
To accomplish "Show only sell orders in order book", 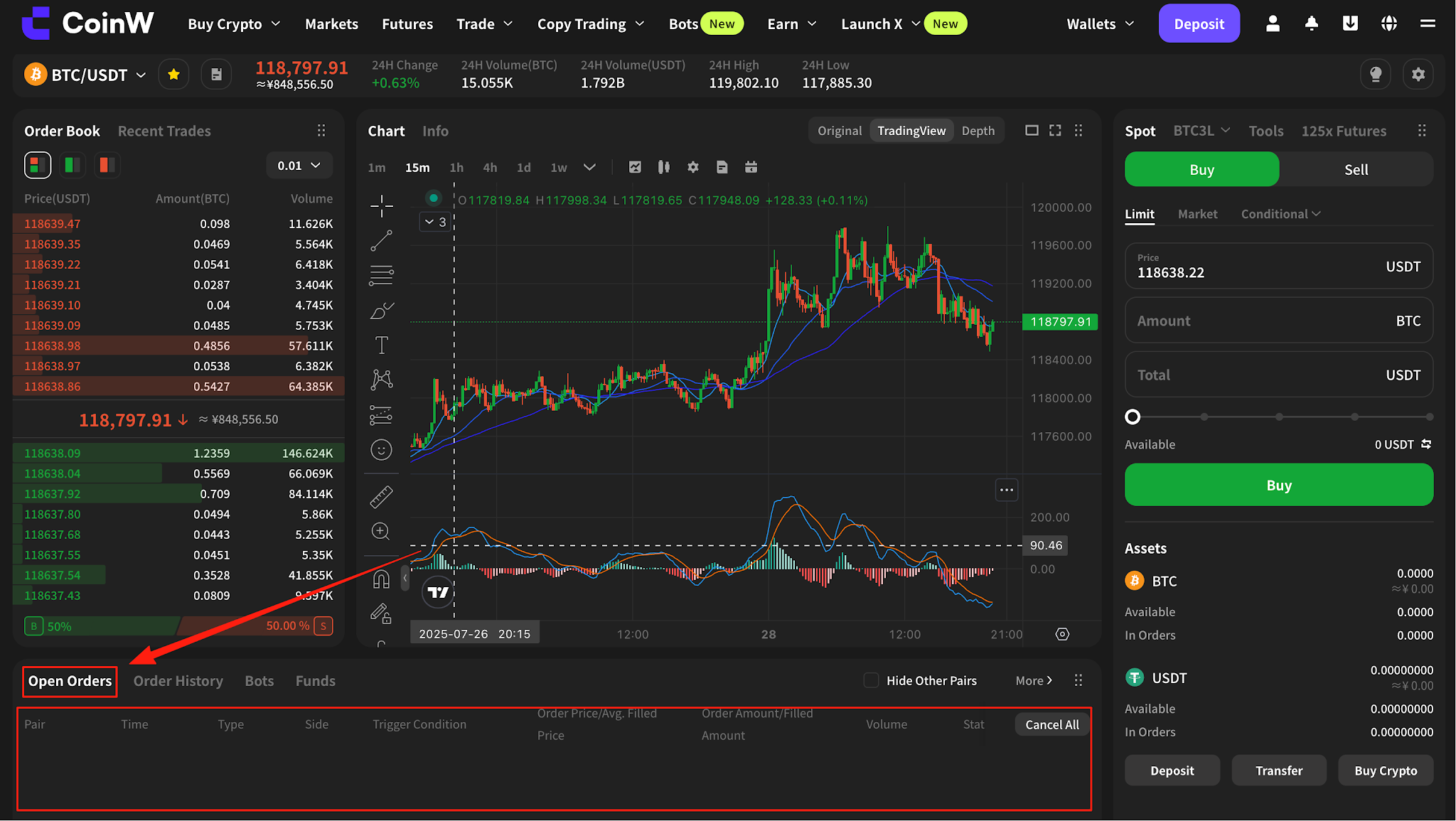I will coord(107,165).
